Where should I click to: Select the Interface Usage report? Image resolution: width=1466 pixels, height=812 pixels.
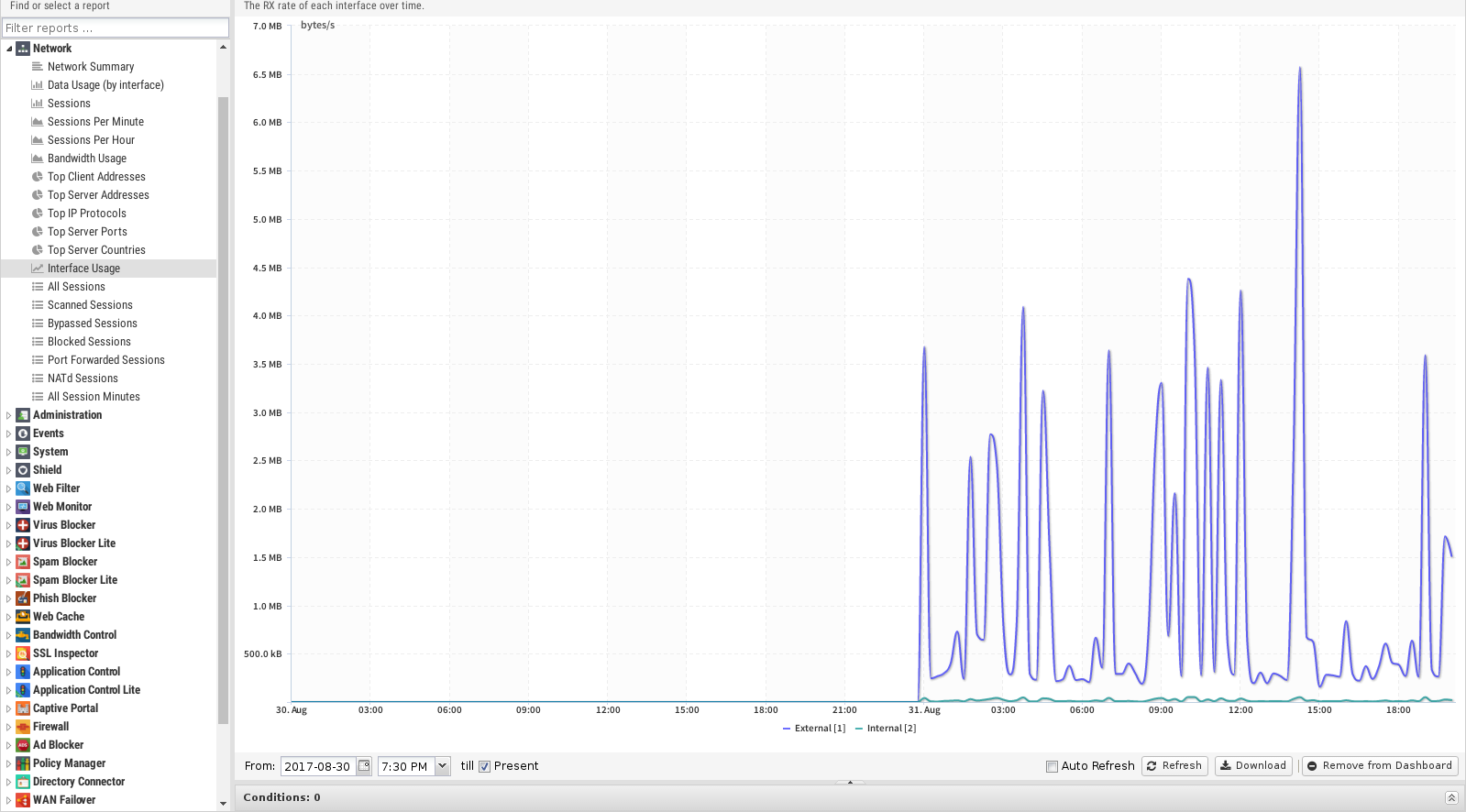83,269
